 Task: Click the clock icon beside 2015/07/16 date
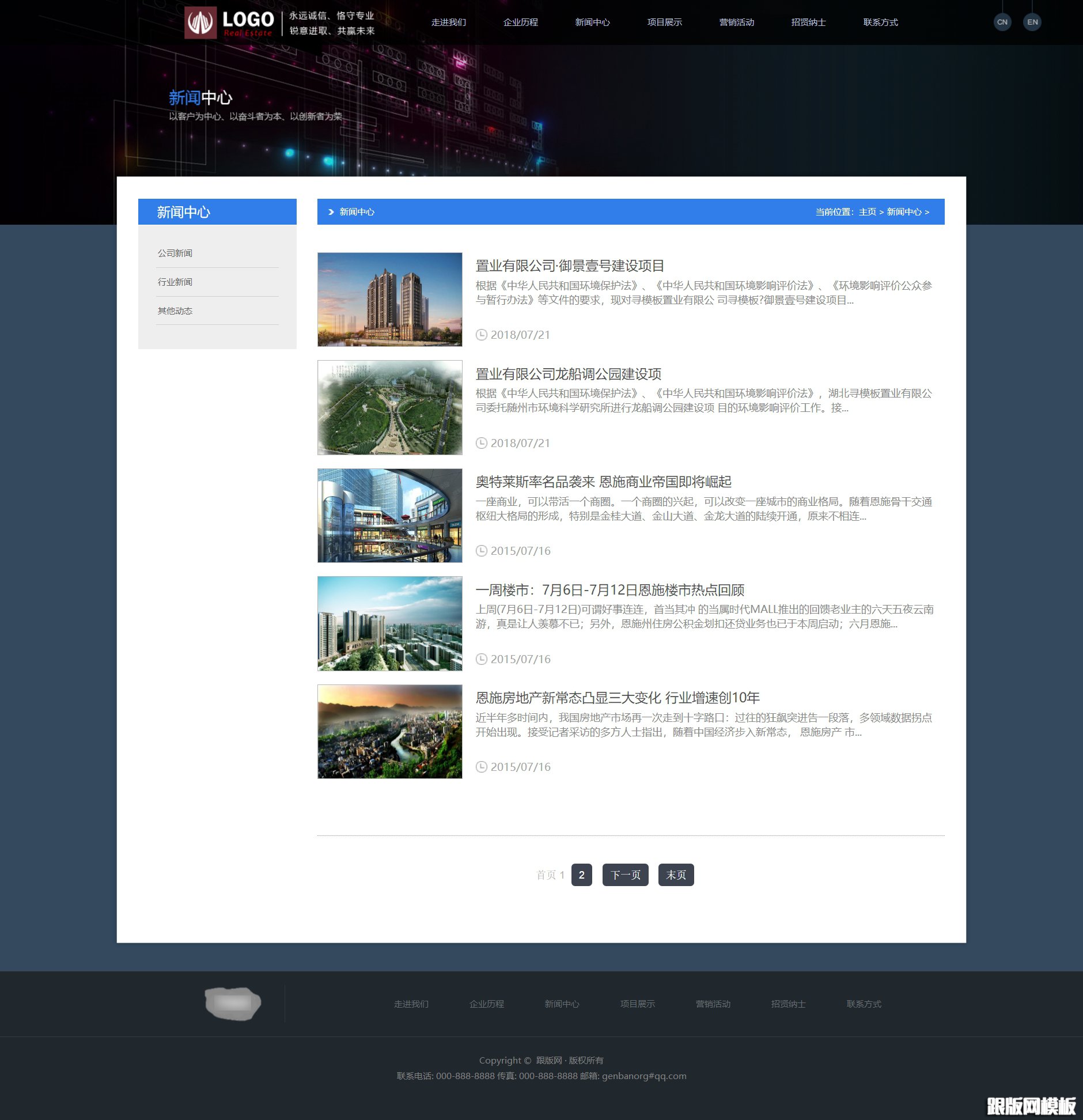(x=482, y=550)
